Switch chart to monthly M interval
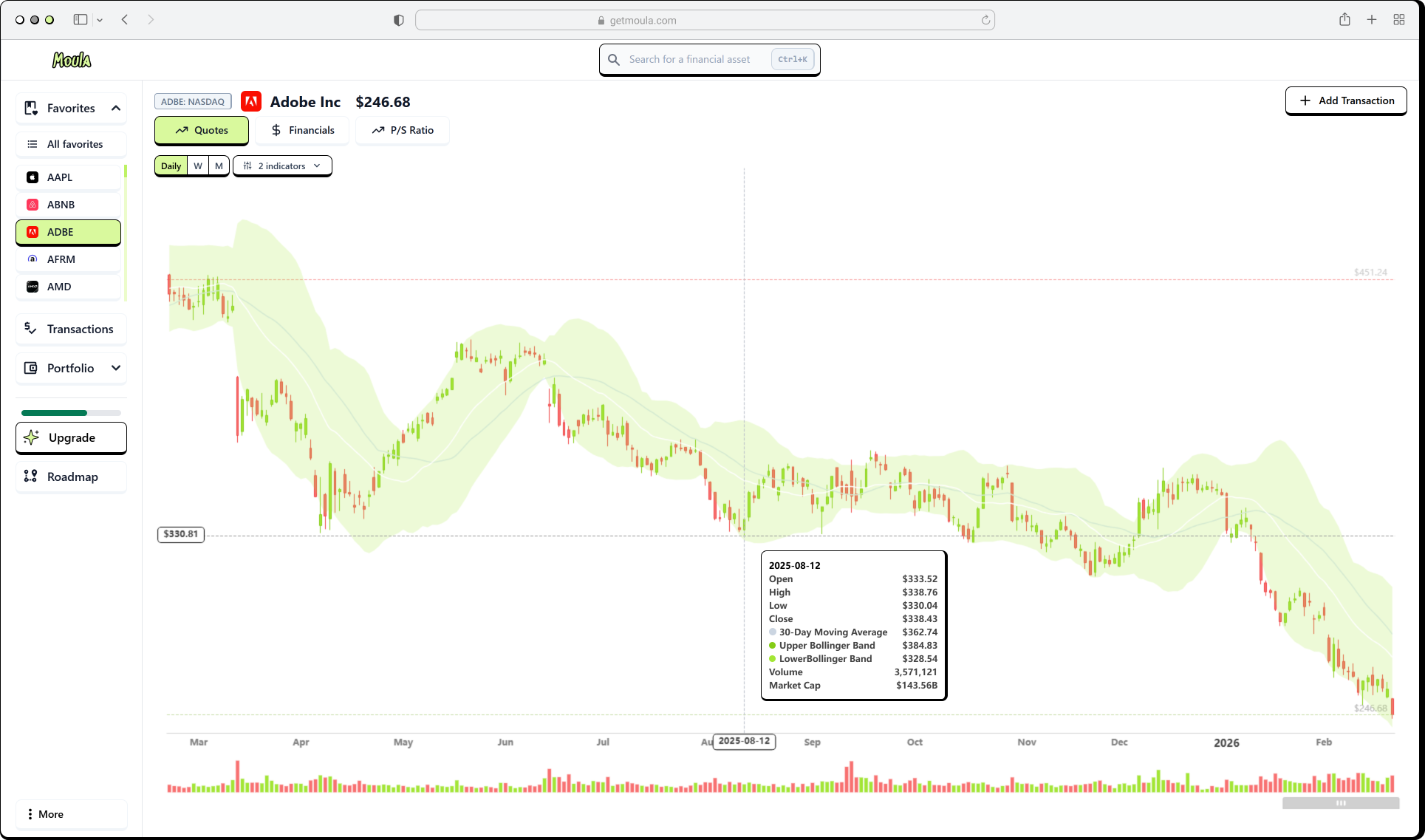 tap(219, 166)
